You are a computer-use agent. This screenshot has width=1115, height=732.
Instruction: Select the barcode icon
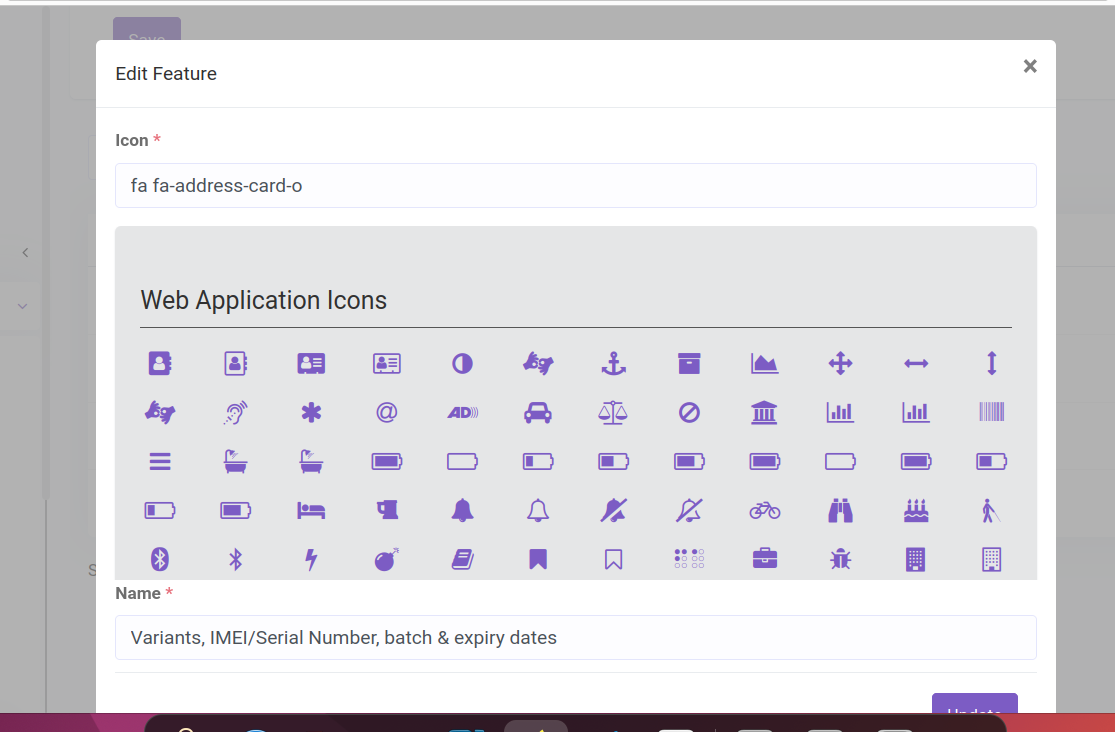point(991,412)
